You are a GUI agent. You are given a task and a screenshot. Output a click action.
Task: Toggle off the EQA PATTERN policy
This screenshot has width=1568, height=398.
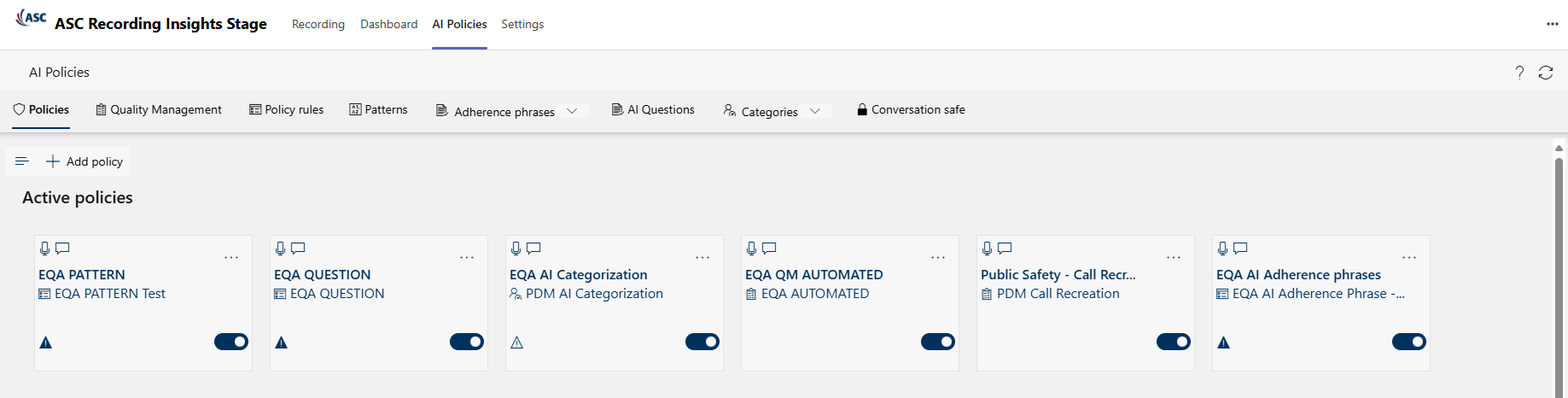click(x=231, y=342)
